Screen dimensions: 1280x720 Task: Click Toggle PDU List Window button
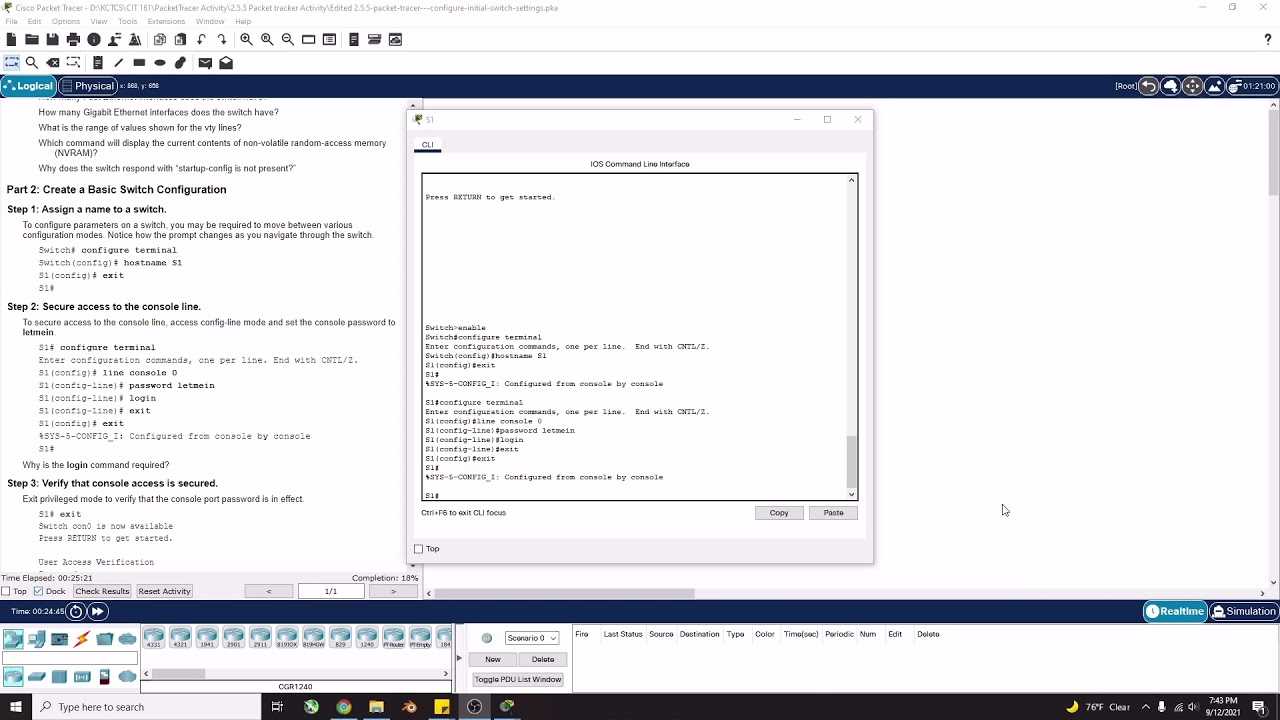click(x=518, y=679)
